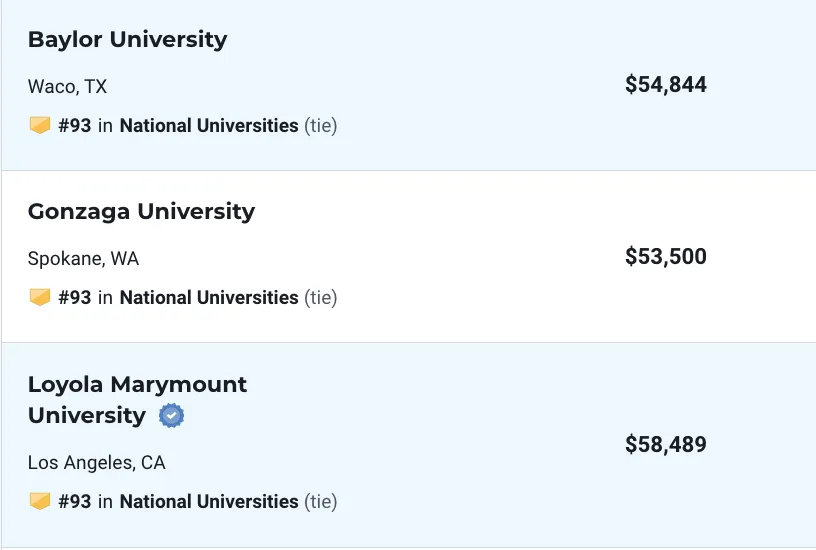
Task: Click the Spokane, WA location text
Action: (83, 259)
